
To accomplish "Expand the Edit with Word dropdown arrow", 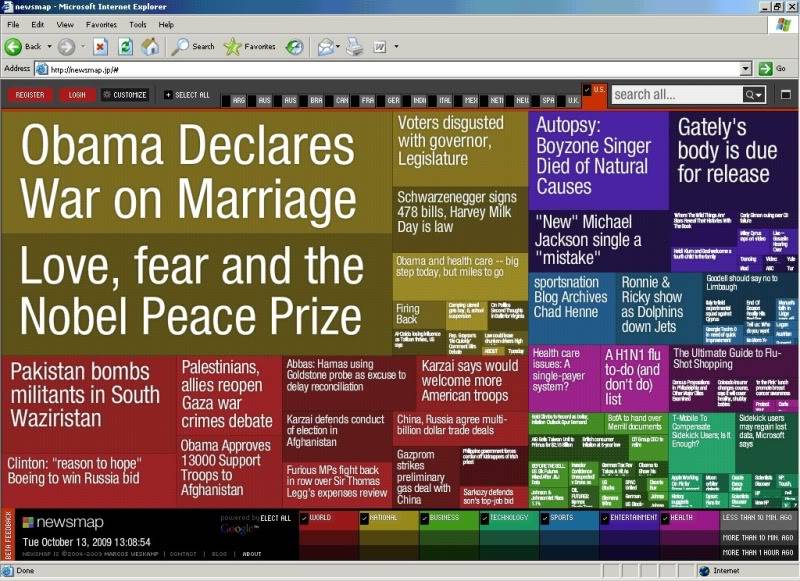I will [x=396, y=46].
